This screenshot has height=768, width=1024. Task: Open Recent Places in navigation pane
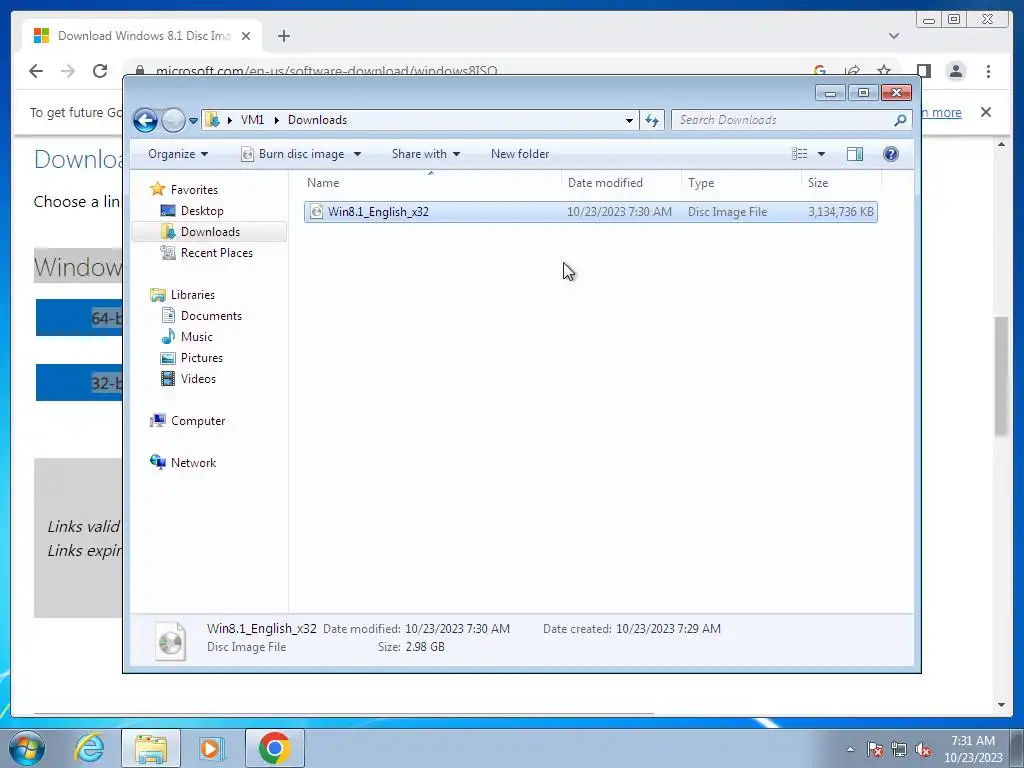point(216,253)
